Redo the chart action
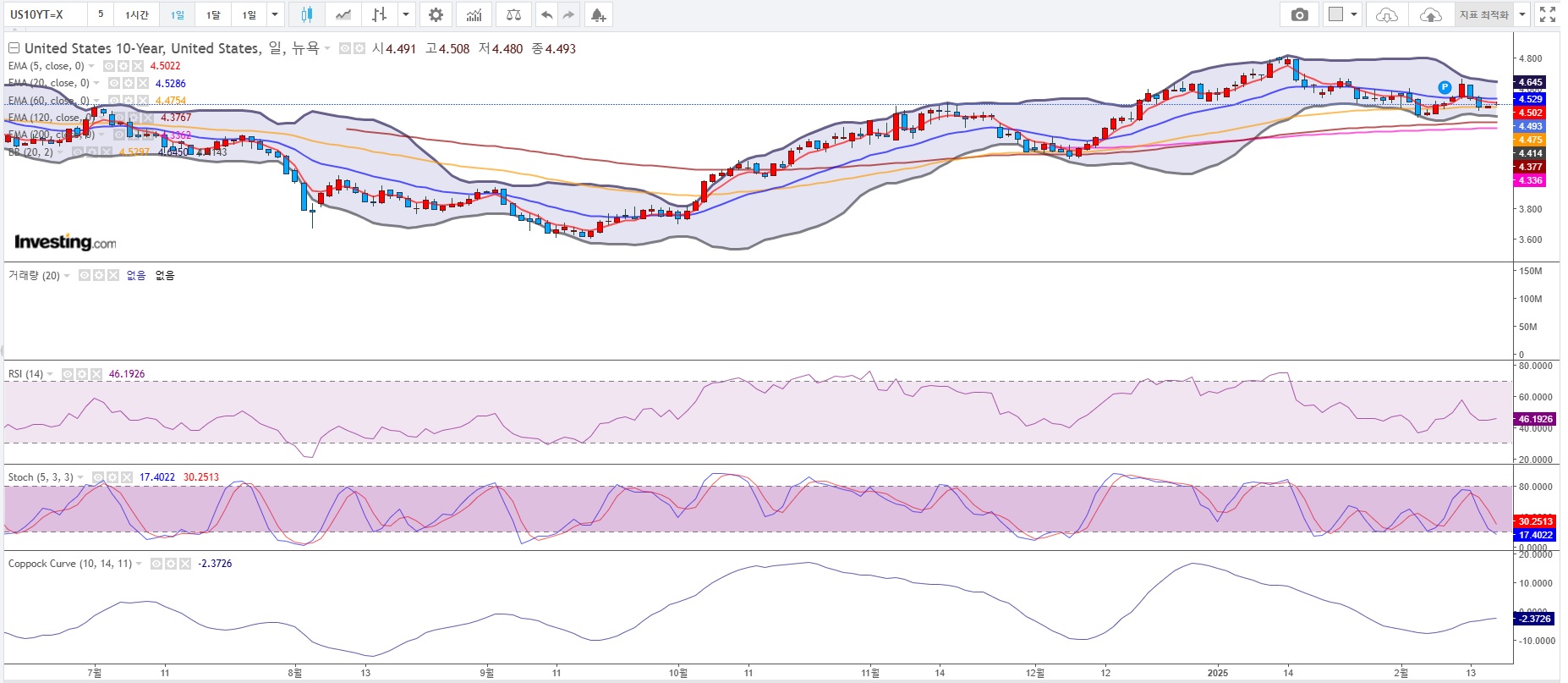Image resolution: width=1568 pixels, height=683 pixels. (x=568, y=14)
